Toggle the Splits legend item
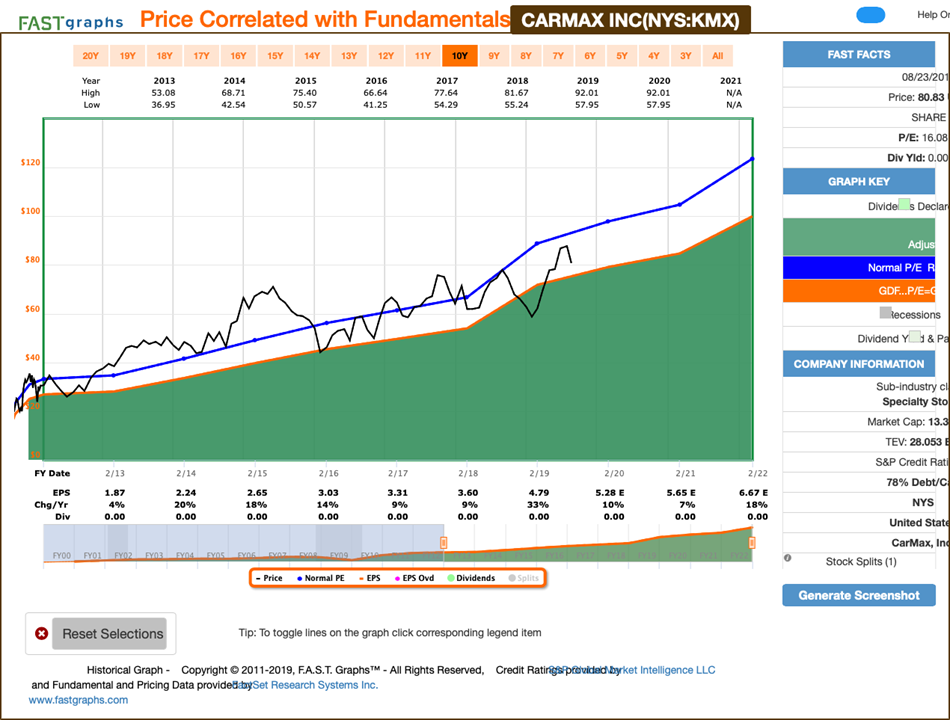The height and width of the screenshot is (720, 950). pyautogui.click(x=523, y=578)
